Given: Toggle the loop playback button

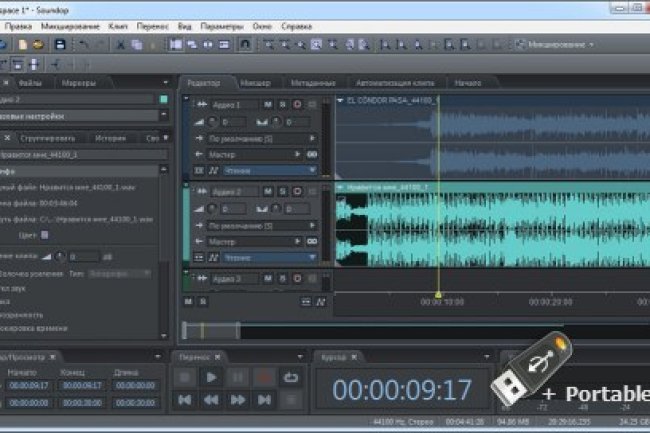Looking at the screenshot, I should (291, 377).
